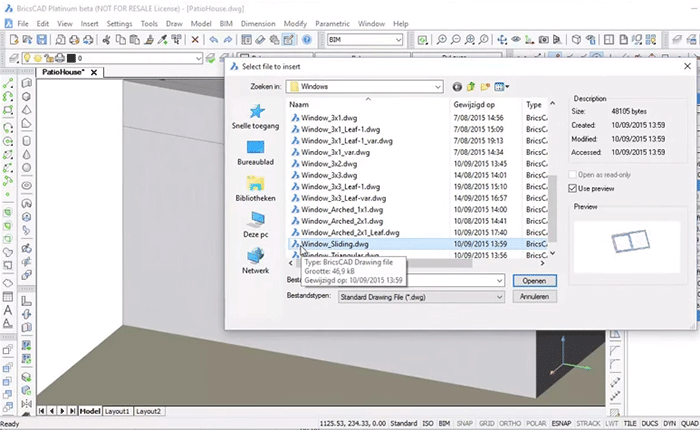Open the dialog's view menu dropdown arrow
700x430 pixels.
tap(507, 87)
